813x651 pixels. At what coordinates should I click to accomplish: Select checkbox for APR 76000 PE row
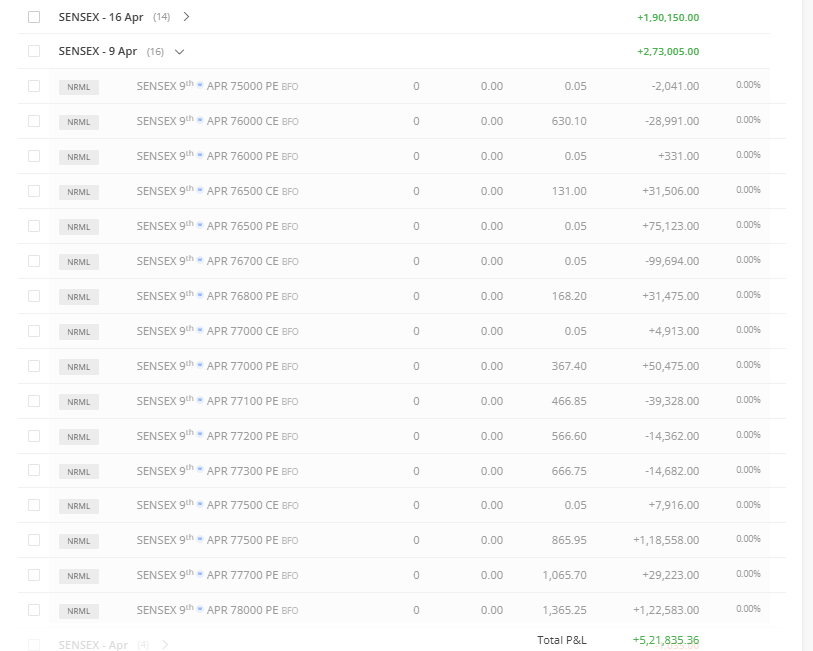coord(34,156)
